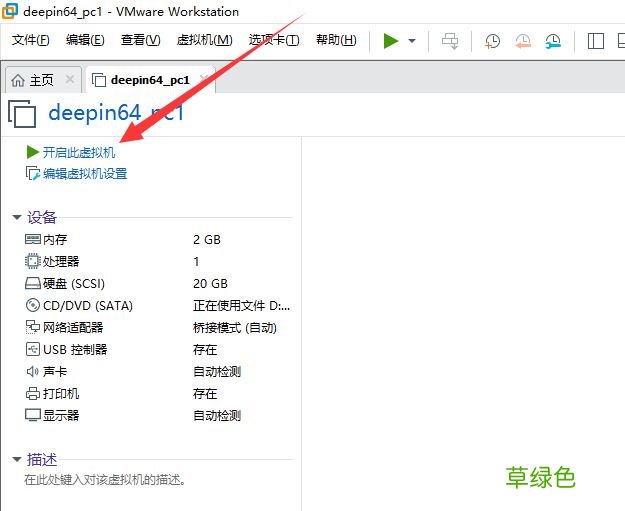The height and width of the screenshot is (511, 625).
Task: Toggle the library sidebar panel icon
Action: pos(596,41)
